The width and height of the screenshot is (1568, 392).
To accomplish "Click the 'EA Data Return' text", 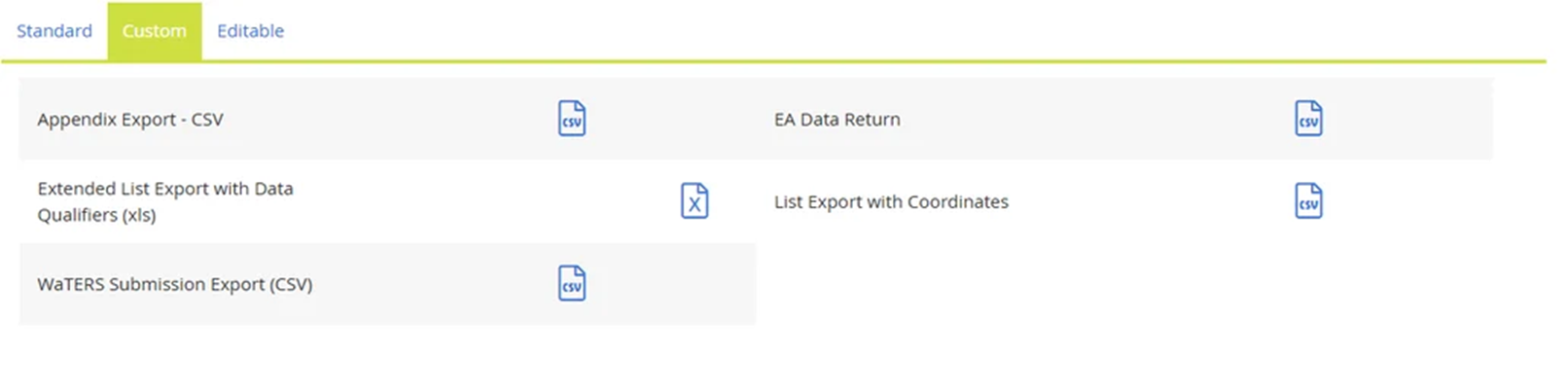I will coord(837,120).
